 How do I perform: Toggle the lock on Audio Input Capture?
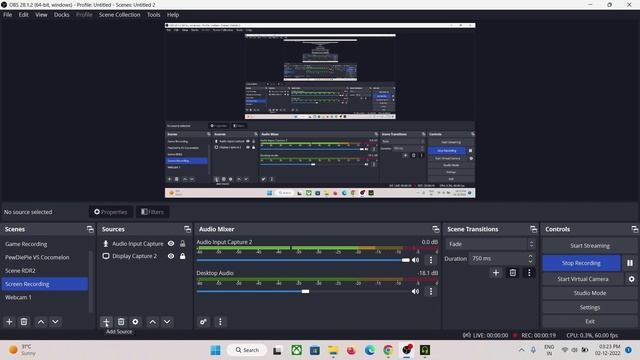coord(182,244)
